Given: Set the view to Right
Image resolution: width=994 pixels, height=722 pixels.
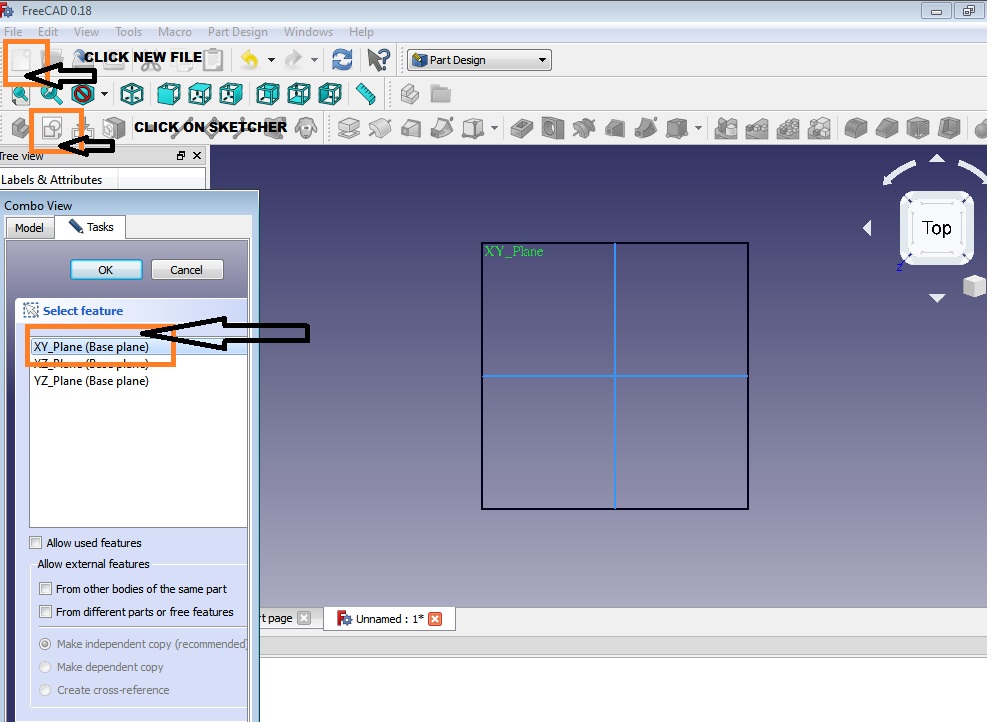Looking at the screenshot, I should pyautogui.click(x=231, y=94).
